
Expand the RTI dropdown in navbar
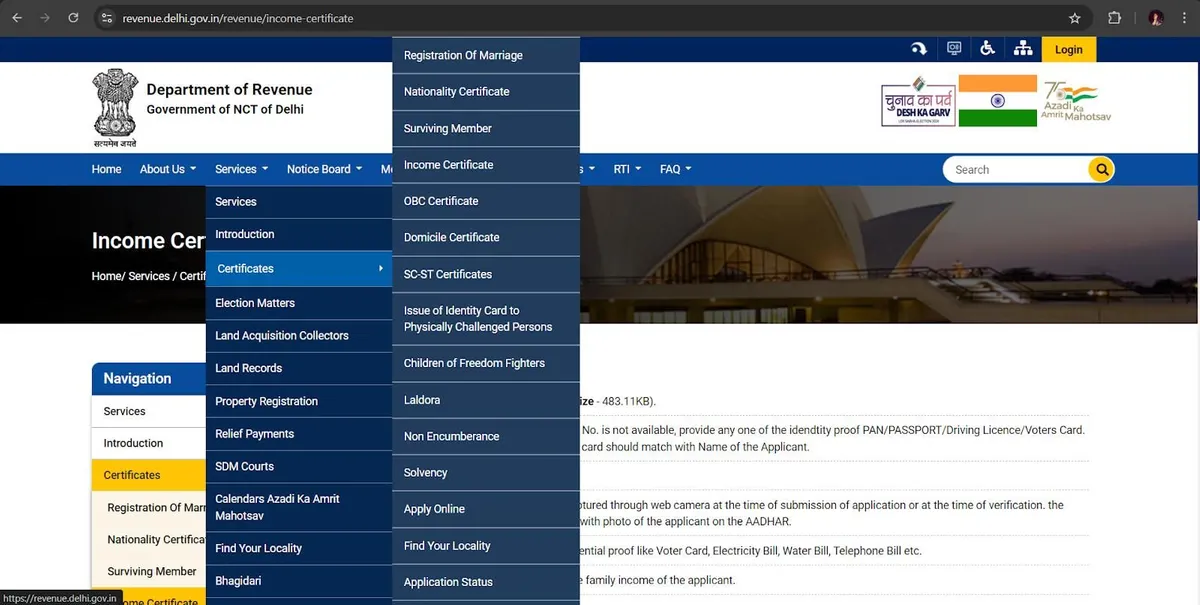click(x=627, y=169)
